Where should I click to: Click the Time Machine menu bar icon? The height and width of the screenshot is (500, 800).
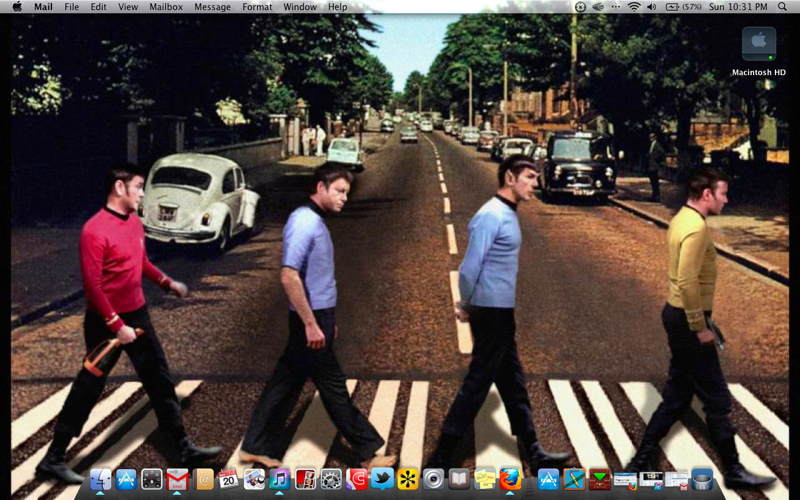coord(580,7)
